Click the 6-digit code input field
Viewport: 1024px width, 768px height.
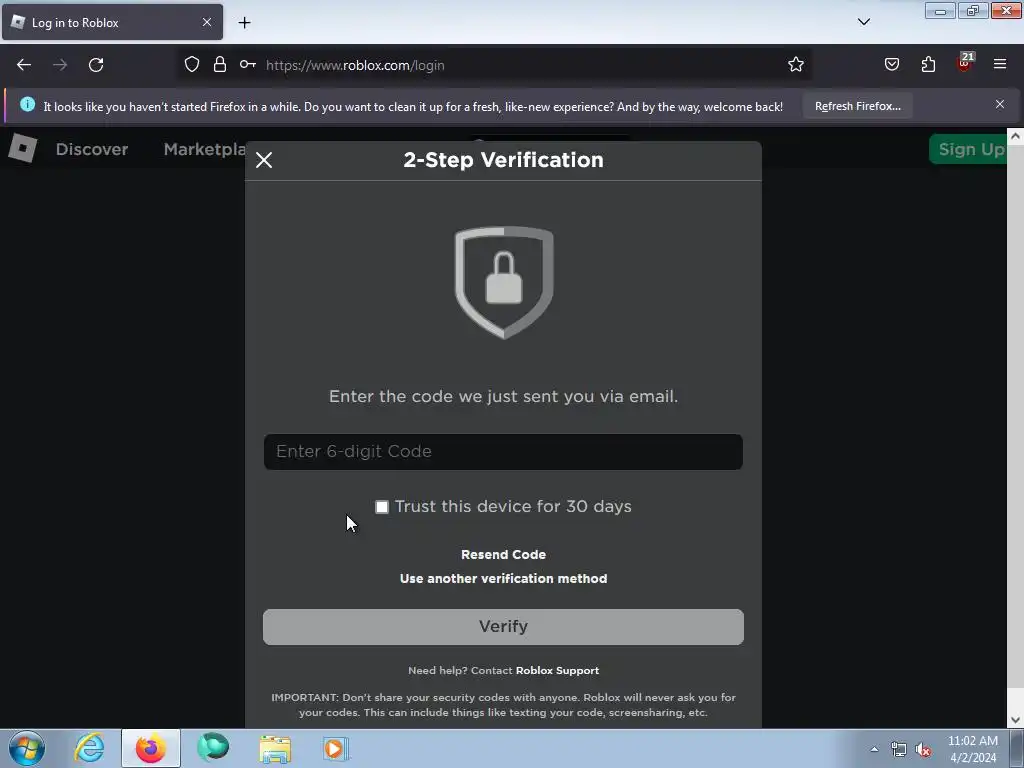(x=503, y=452)
